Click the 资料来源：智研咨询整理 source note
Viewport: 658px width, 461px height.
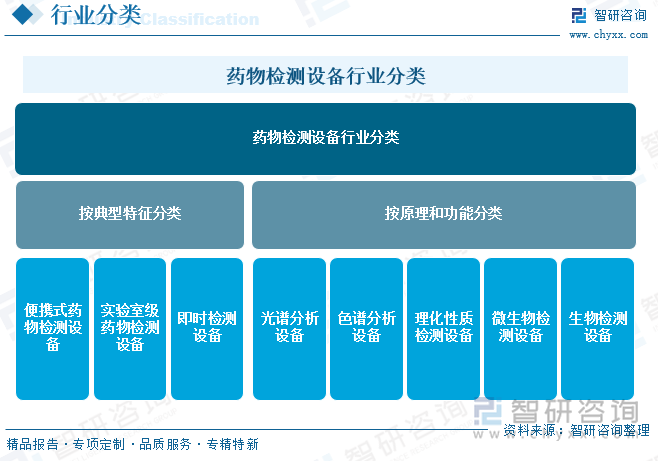point(577,430)
